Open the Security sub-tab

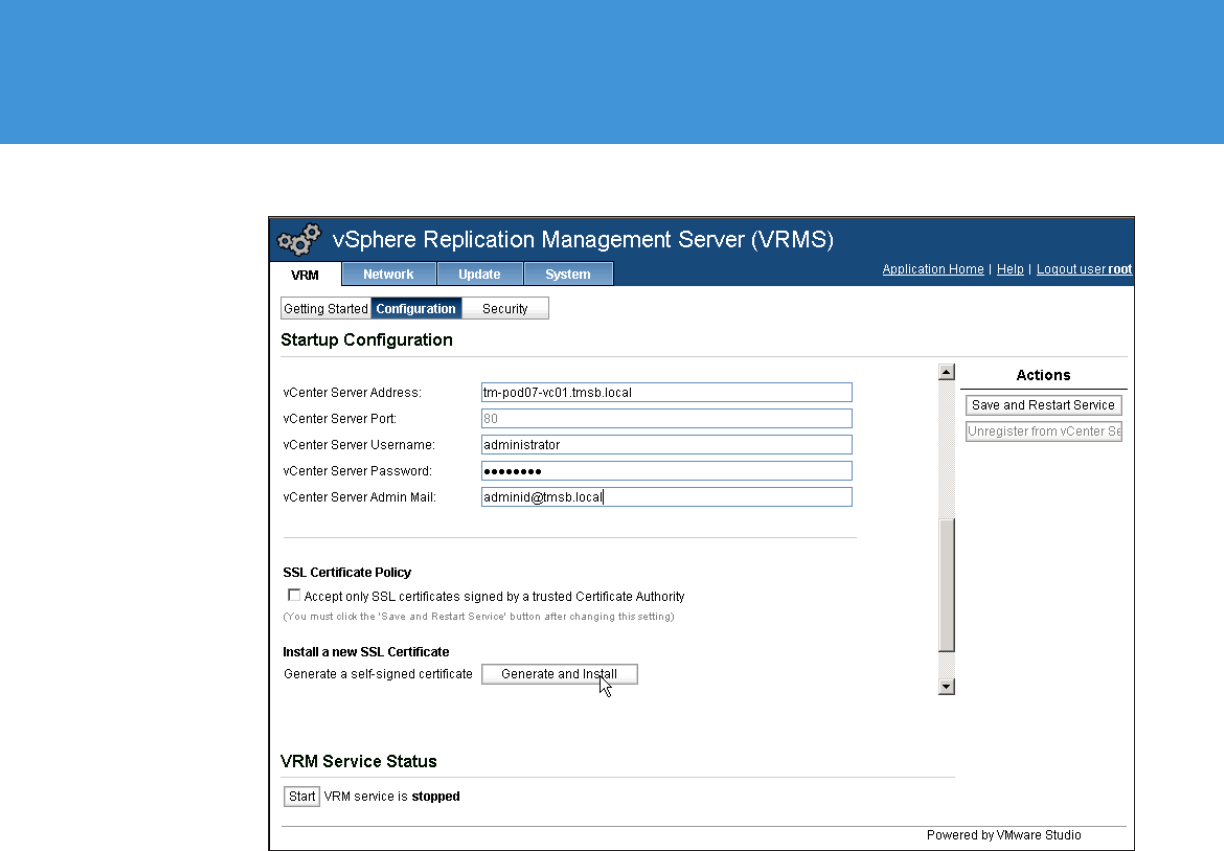coord(505,309)
